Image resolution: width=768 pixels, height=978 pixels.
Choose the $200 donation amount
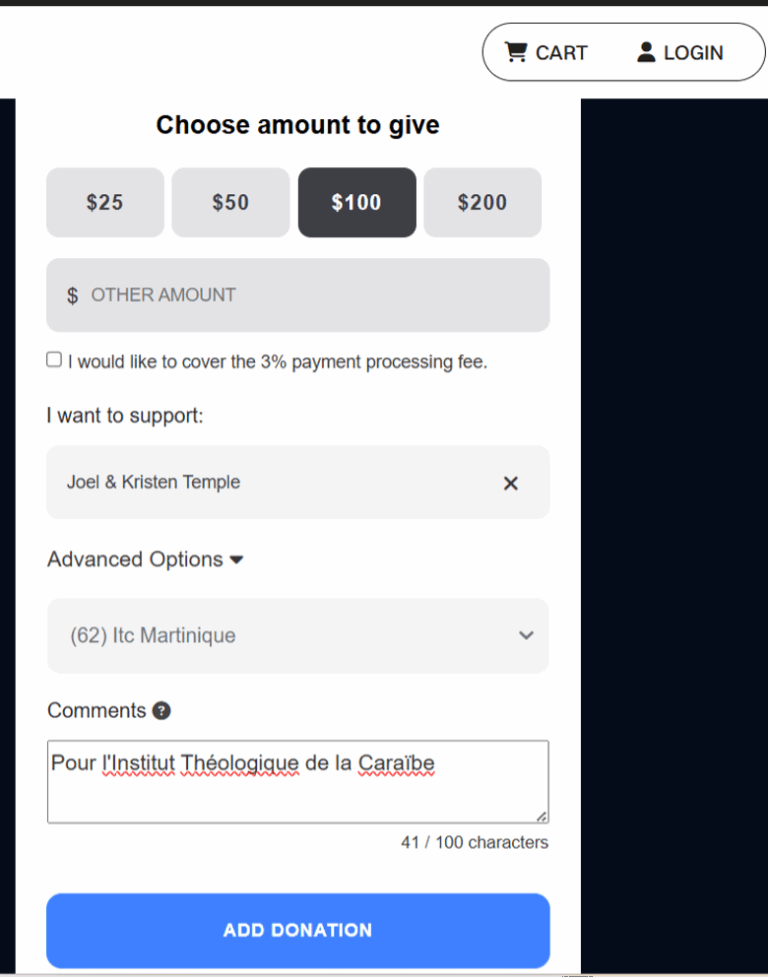482,202
